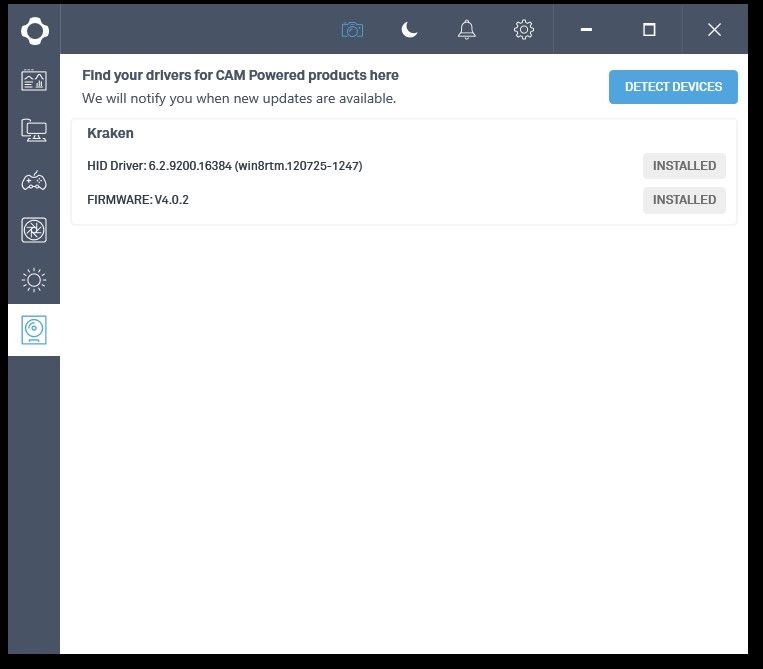Click 'We will notify you' message text
The width and height of the screenshot is (763, 669).
click(x=238, y=98)
